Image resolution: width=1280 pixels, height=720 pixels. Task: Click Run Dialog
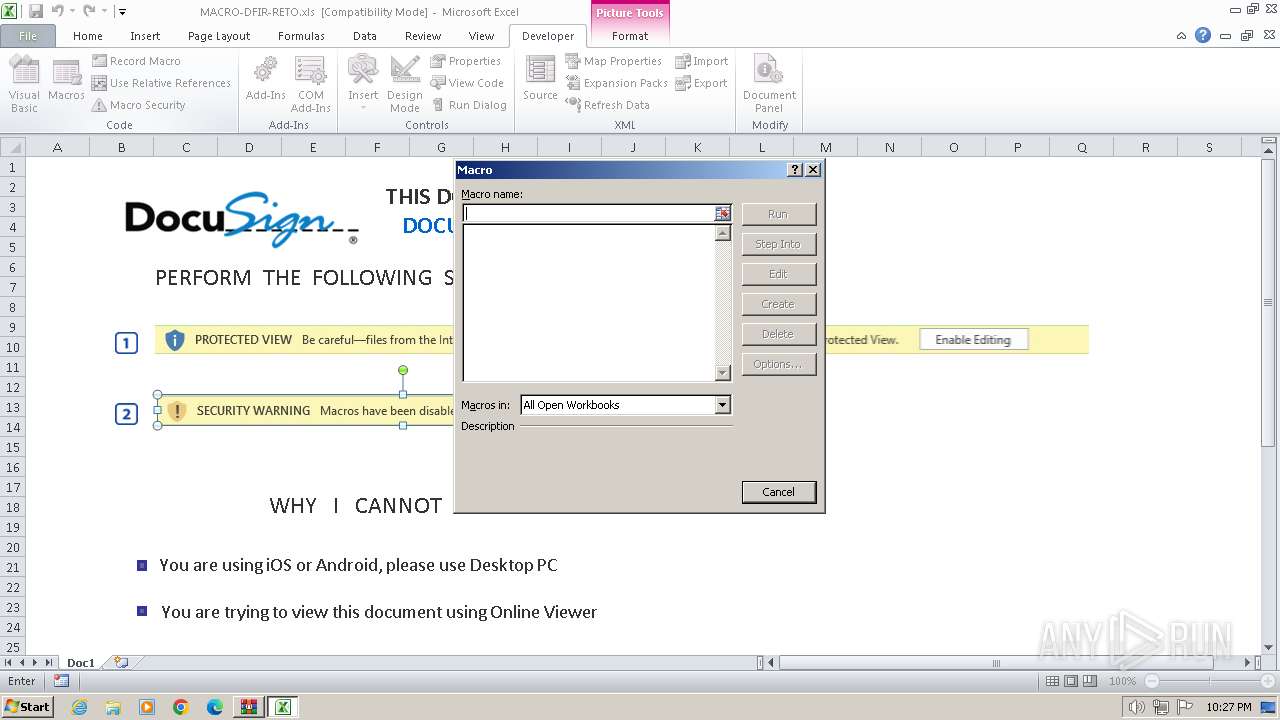pyautogui.click(x=469, y=105)
